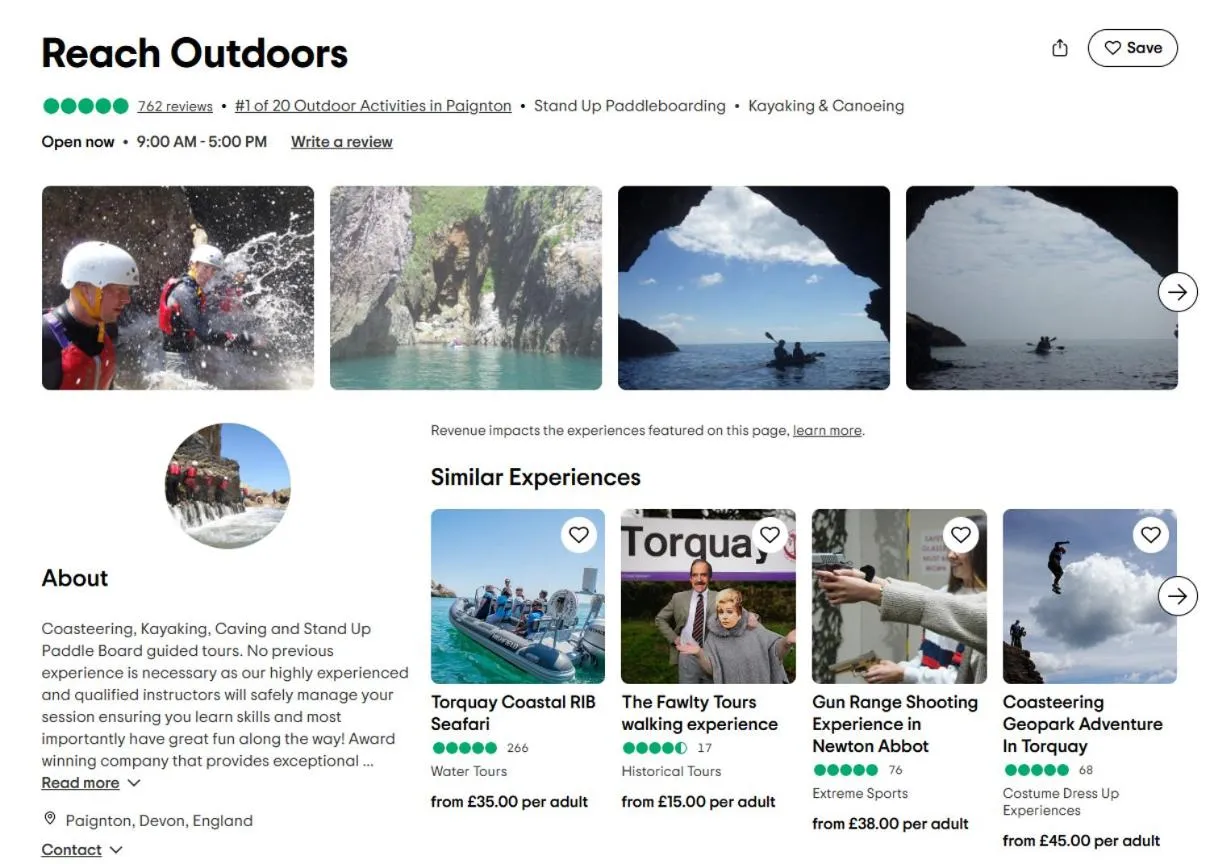Heart the Gun Range Shooting Experience card
Image resolution: width=1210 pixels, height=864 pixels.
(x=961, y=535)
